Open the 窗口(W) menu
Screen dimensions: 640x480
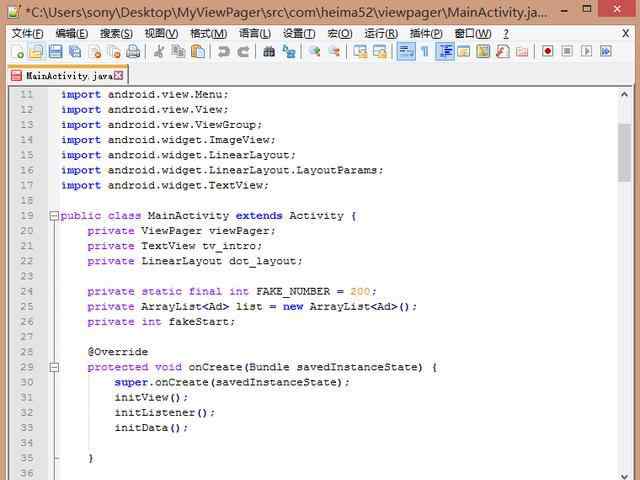473,33
